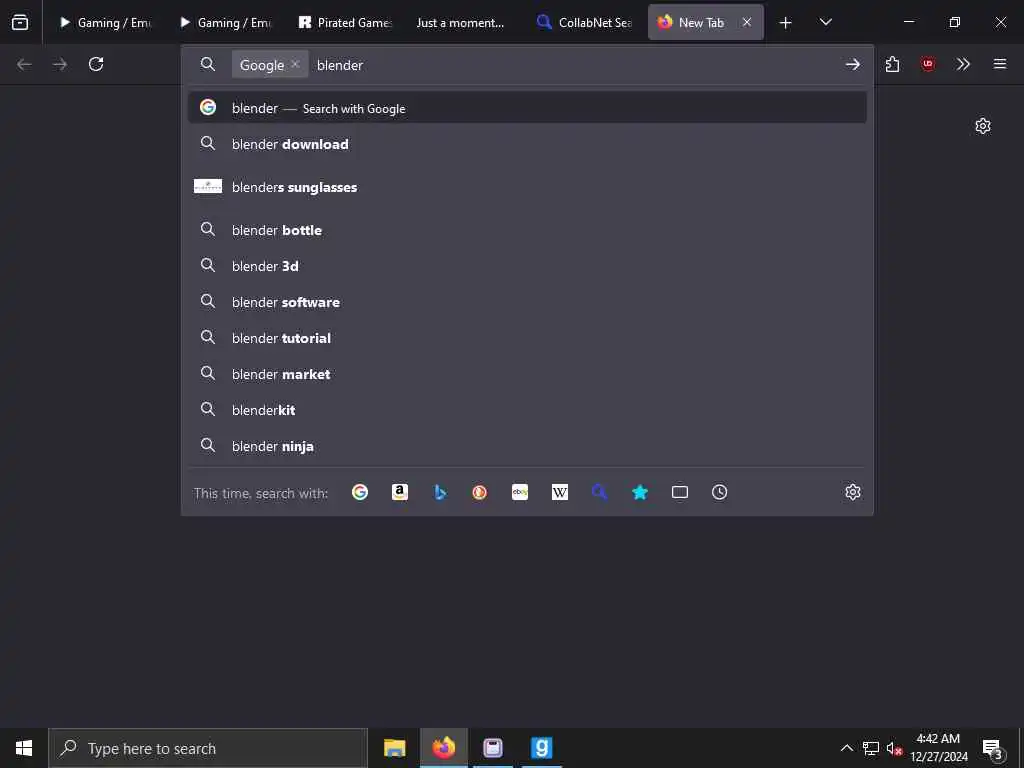This screenshot has height=768, width=1024.
Task: Open the blue 'g' app on taskbar
Action: click(541, 748)
